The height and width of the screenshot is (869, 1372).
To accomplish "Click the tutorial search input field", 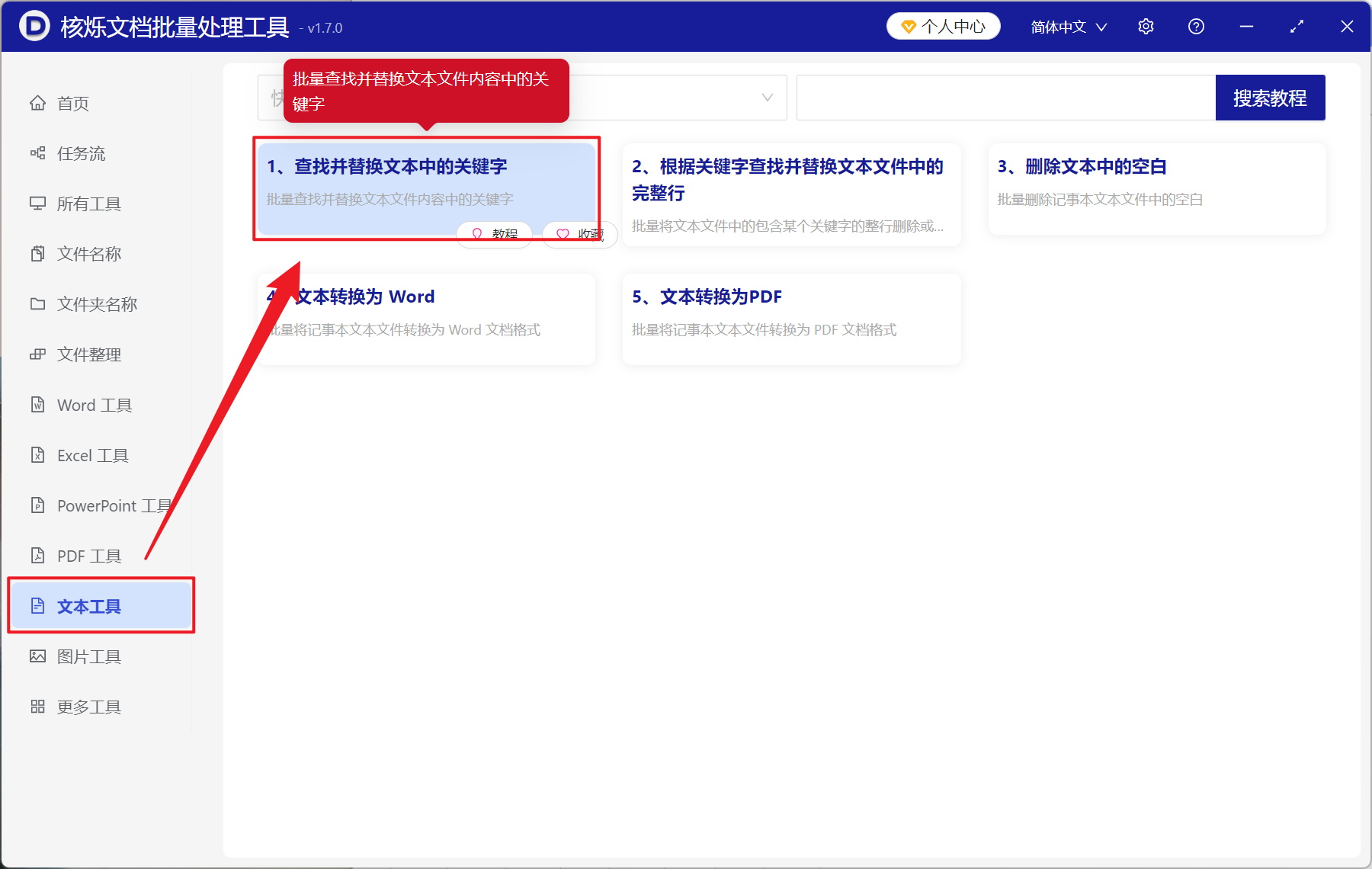I will pyautogui.click(x=1006, y=97).
